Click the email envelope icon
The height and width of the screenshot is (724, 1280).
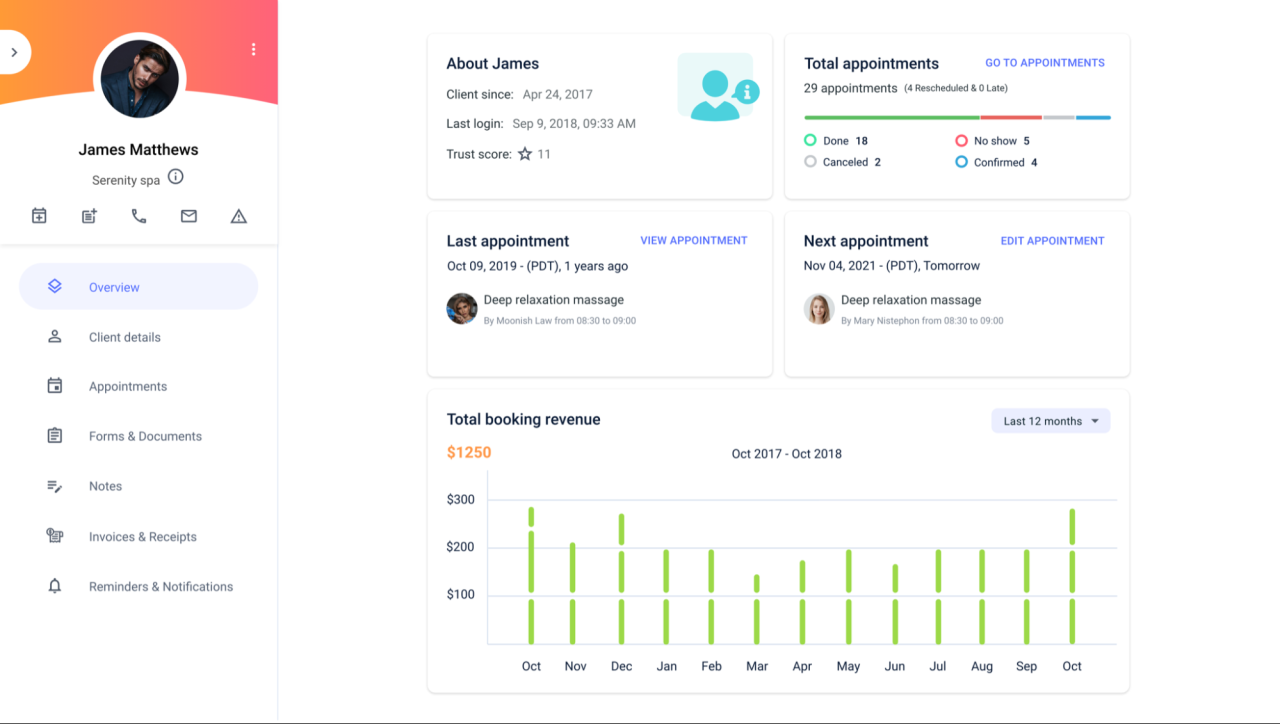189,216
